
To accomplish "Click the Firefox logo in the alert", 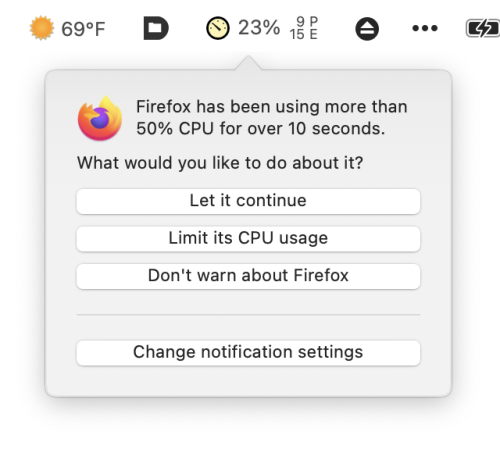I will click(100, 118).
